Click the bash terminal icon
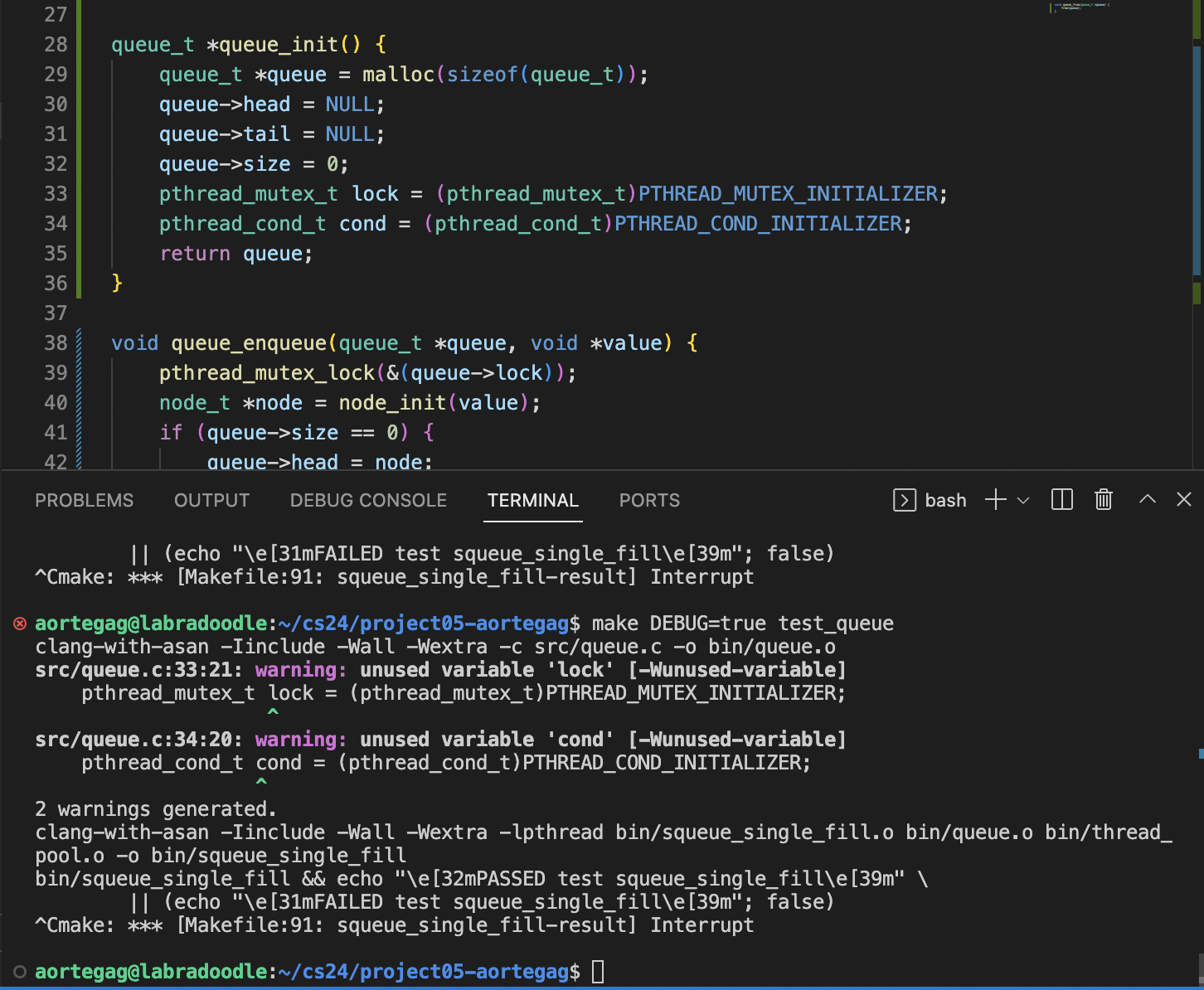Image resolution: width=1204 pixels, height=990 pixels. click(904, 500)
